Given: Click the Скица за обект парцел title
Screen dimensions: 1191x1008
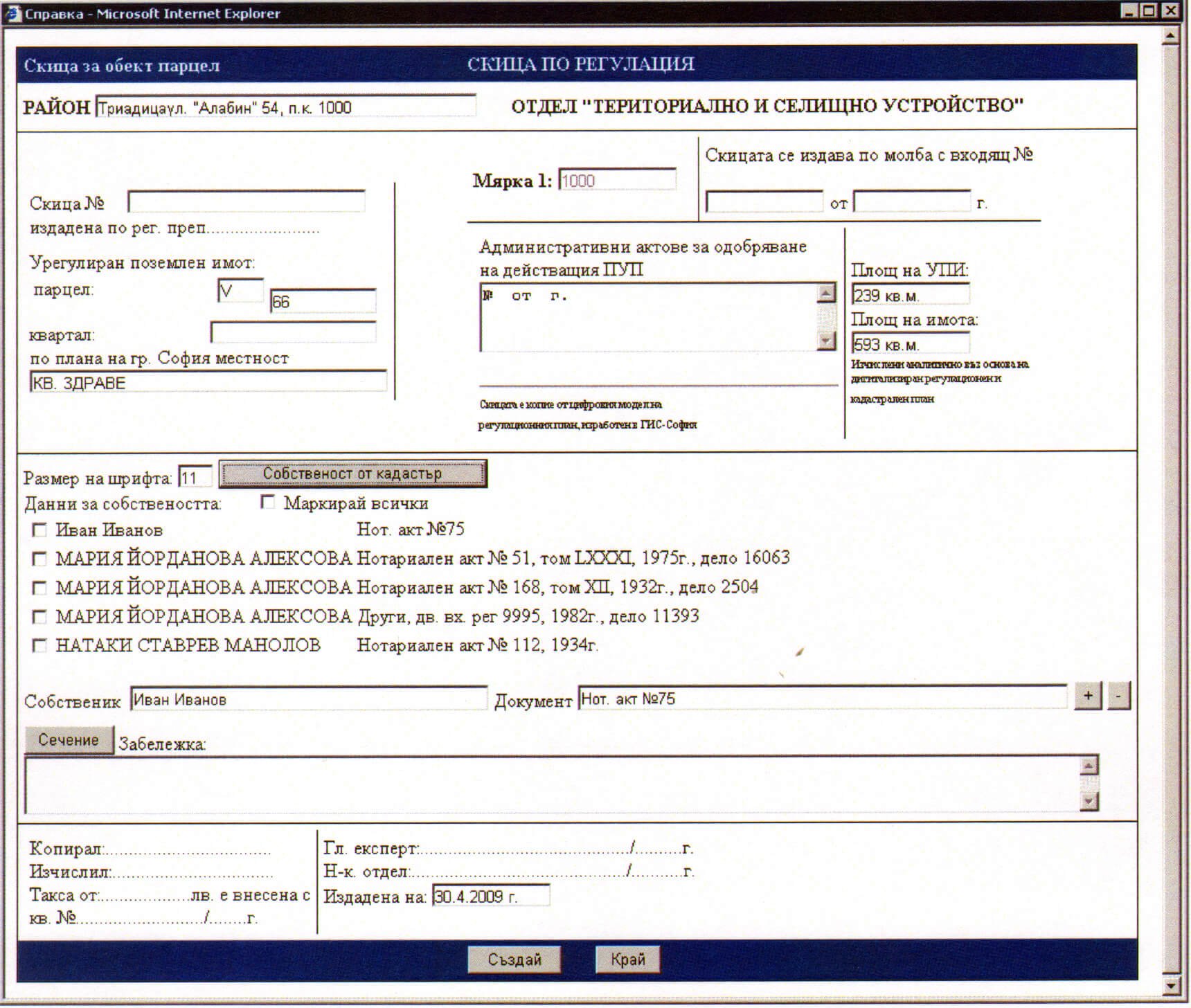Looking at the screenshot, I should (x=122, y=66).
